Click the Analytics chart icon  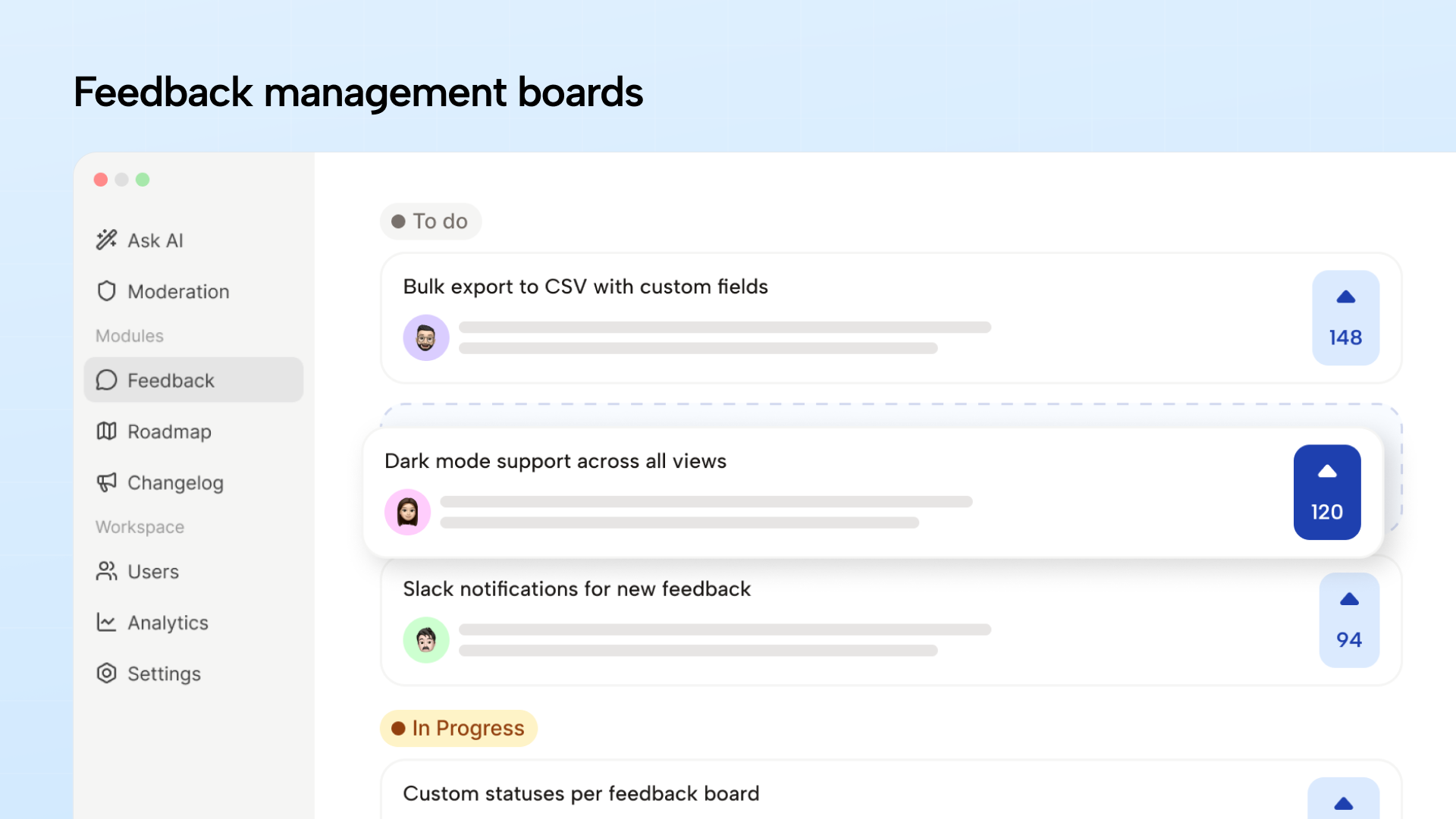click(106, 622)
